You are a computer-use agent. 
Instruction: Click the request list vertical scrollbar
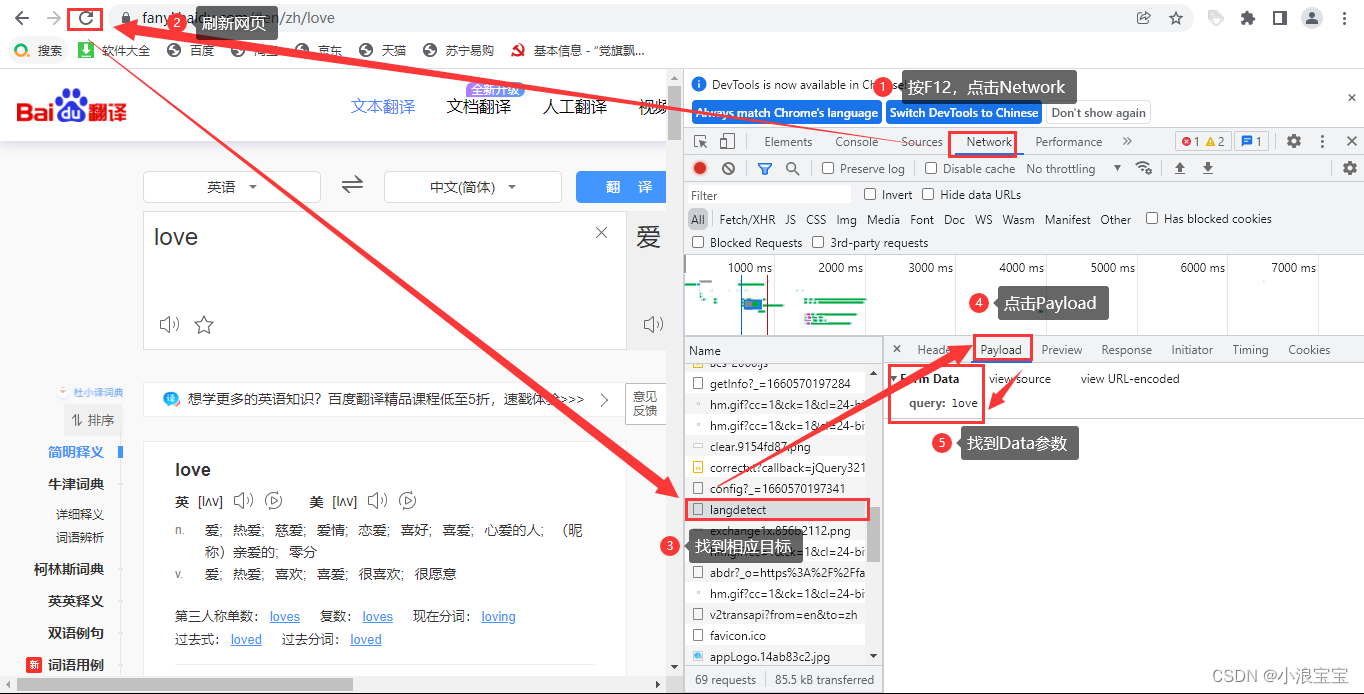[874, 534]
